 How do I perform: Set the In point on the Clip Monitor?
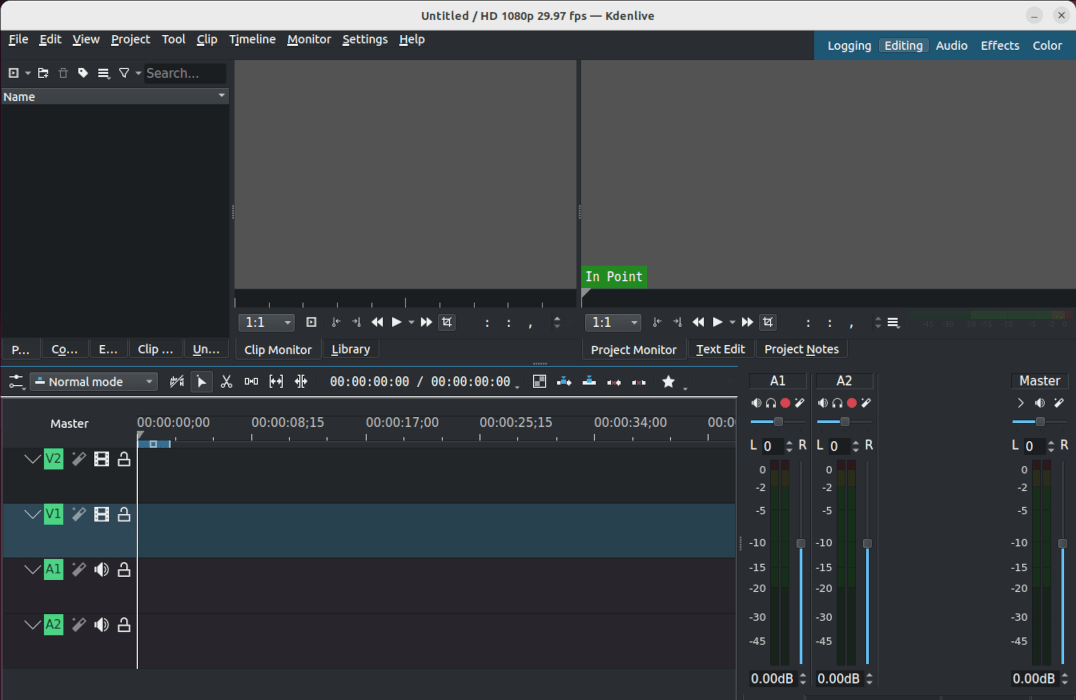pyautogui.click(x=335, y=322)
